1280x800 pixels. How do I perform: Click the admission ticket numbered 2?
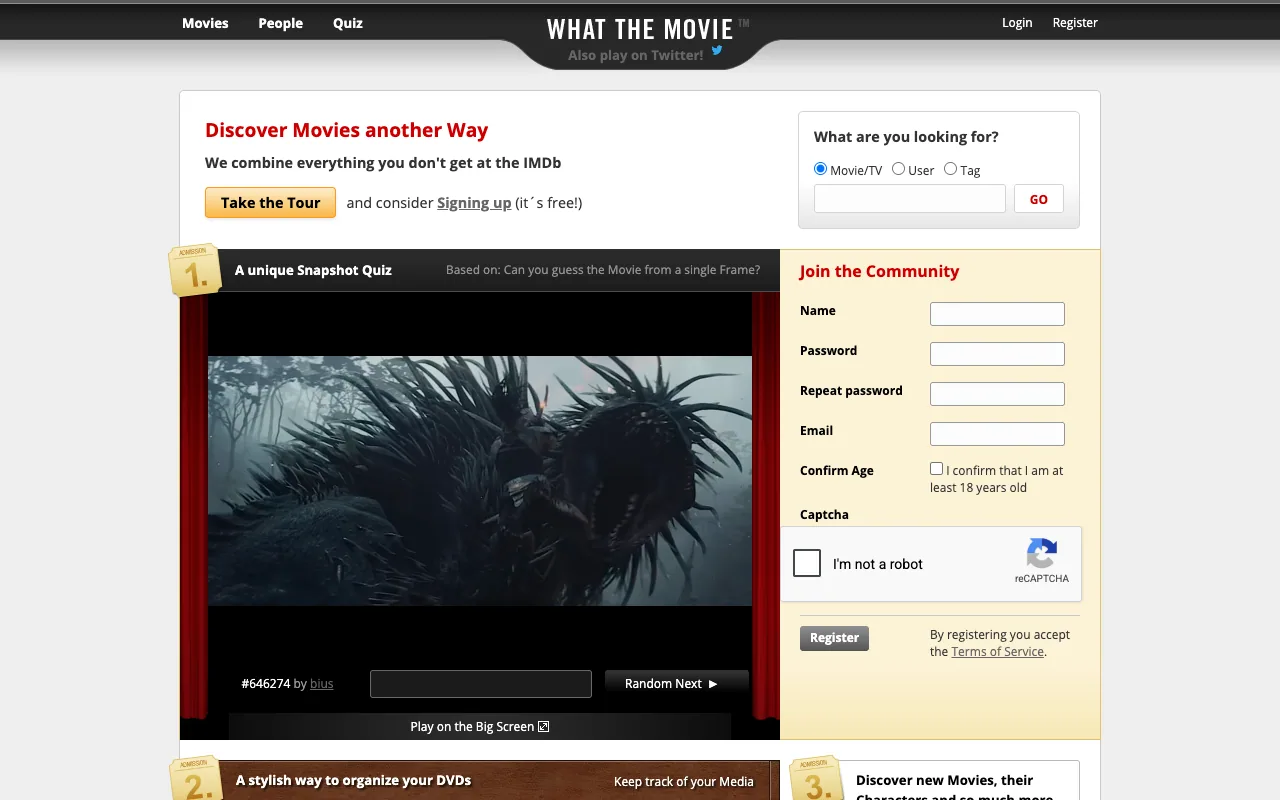tap(196, 777)
